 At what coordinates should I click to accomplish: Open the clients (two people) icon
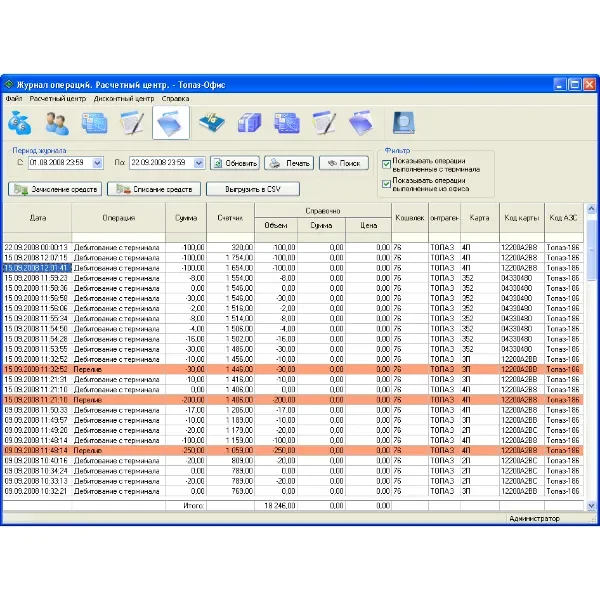click(x=57, y=123)
